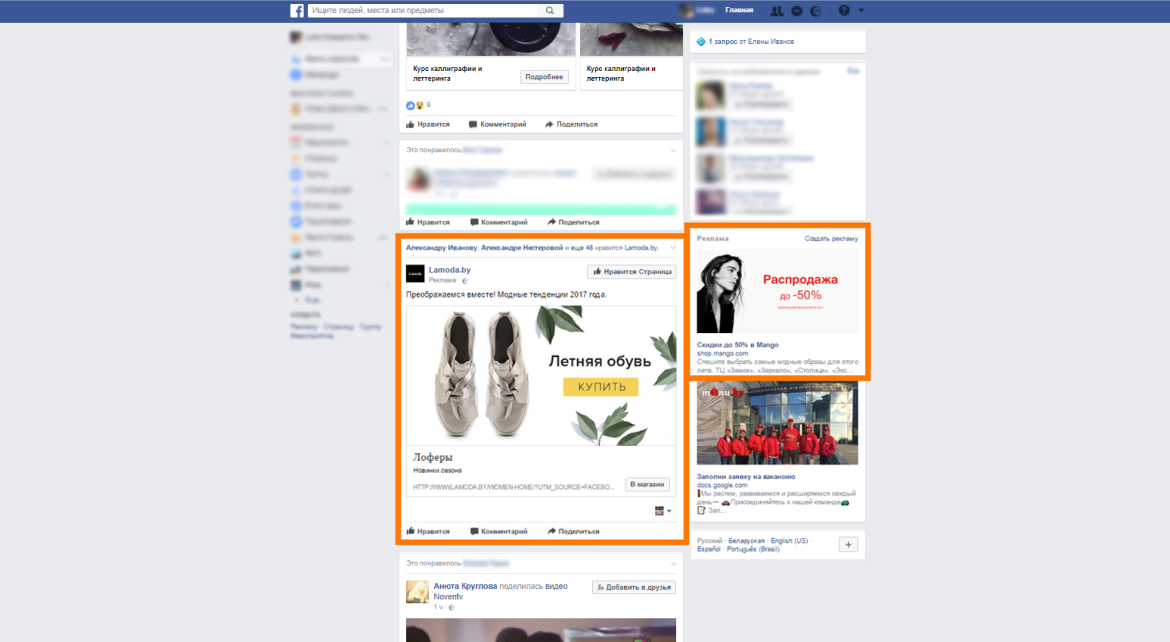Screen dimensions: 1170x642
Task: Open the Lamoda.by post options chevron
Action: (673, 248)
